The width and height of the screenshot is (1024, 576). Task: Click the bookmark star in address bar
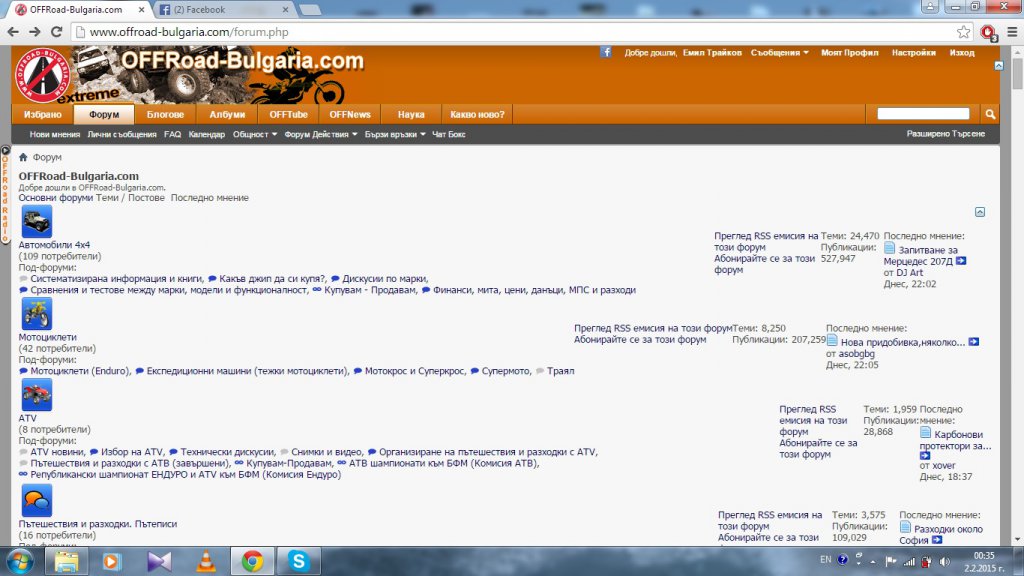[x=963, y=32]
